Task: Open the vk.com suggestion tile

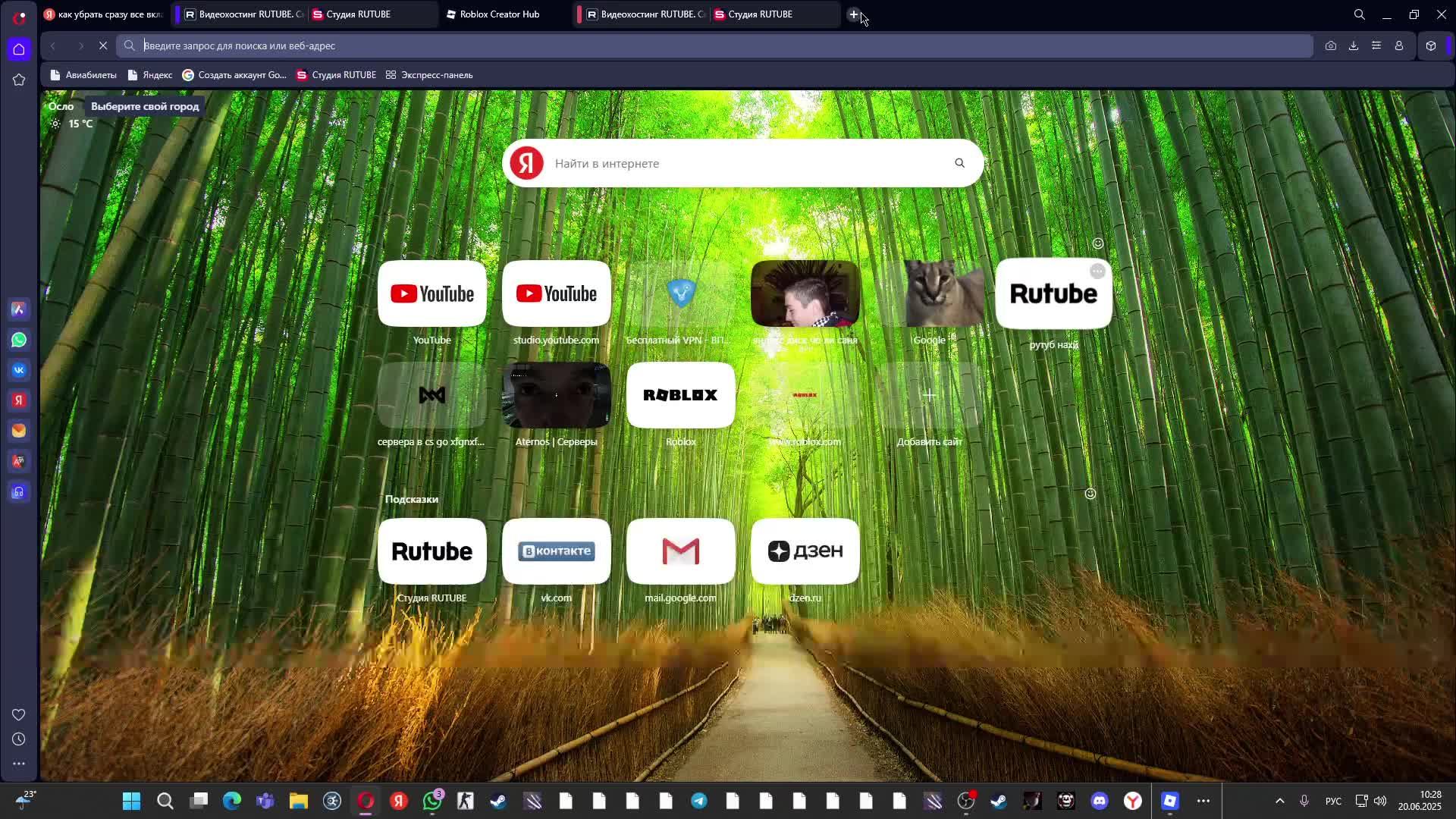Action: tap(557, 551)
